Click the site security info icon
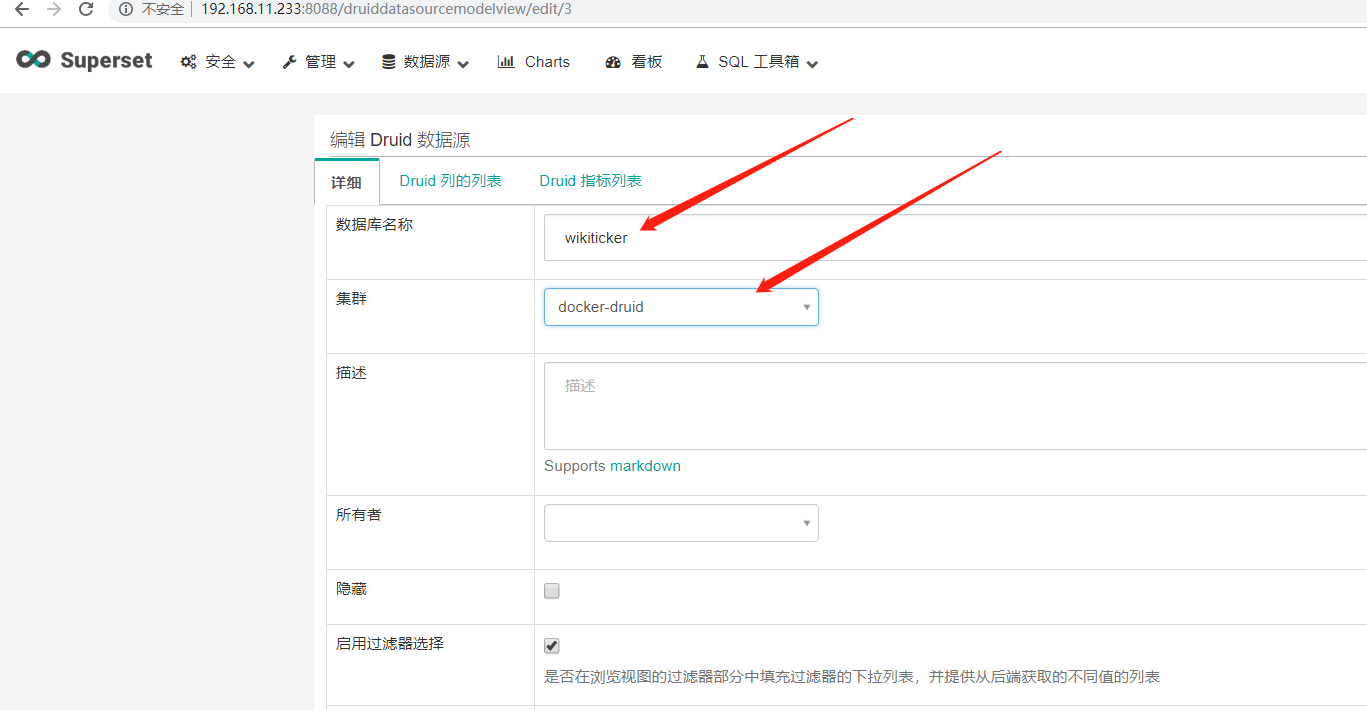The image size is (1367, 710). pos(126,9)
